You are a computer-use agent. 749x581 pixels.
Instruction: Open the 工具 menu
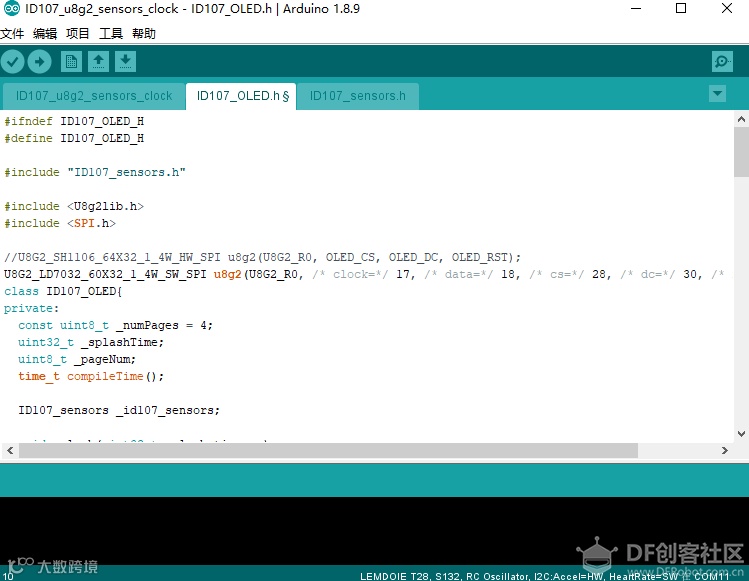pyautogui.click(x=111, y=33)
